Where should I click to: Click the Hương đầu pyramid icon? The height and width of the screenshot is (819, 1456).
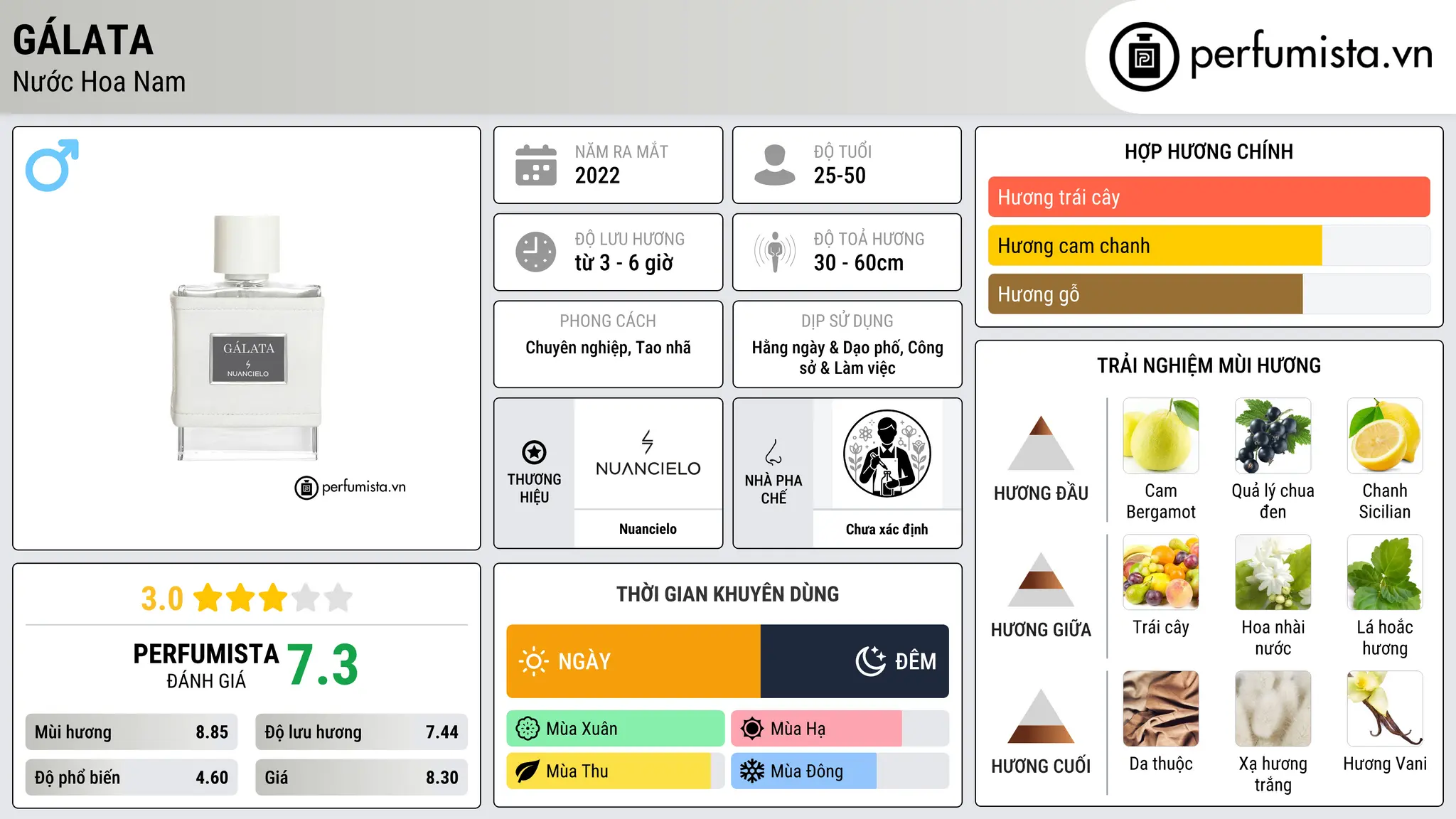pyautogui.click(x=1041, y=443)
